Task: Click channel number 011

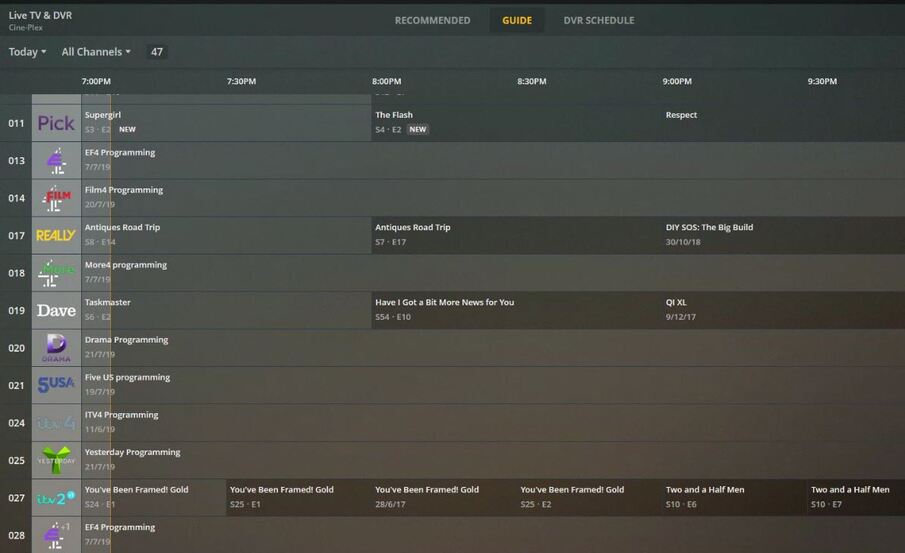Action: (x=16, y=123)
